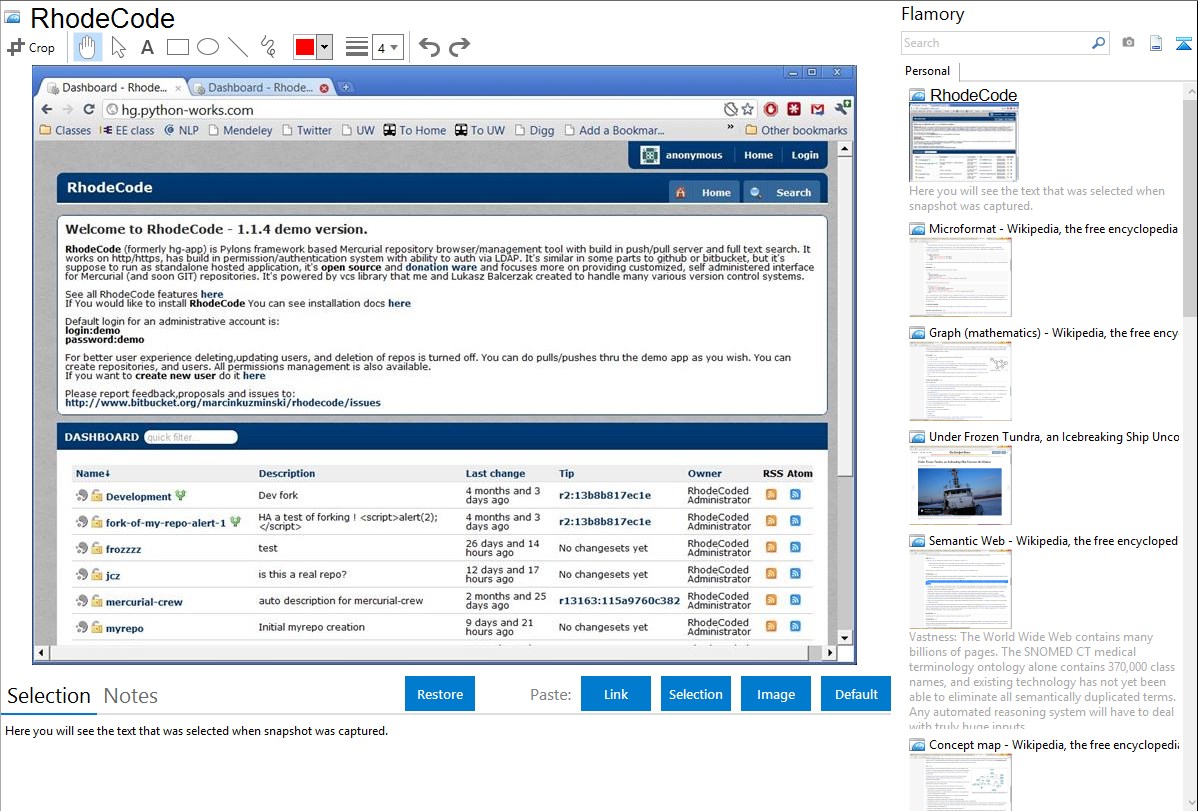Click the hg.python-works.com address bar

click(413, 109)
